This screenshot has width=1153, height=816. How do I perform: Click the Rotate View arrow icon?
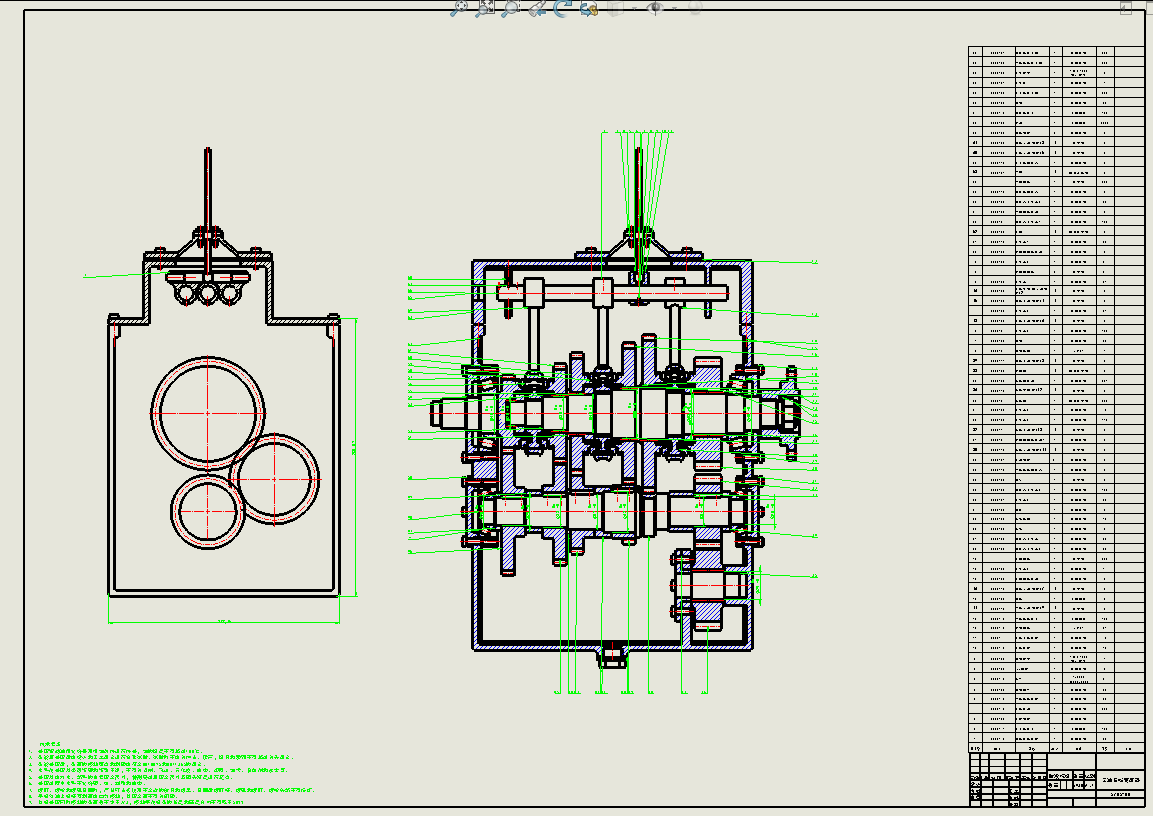[563, 8]
